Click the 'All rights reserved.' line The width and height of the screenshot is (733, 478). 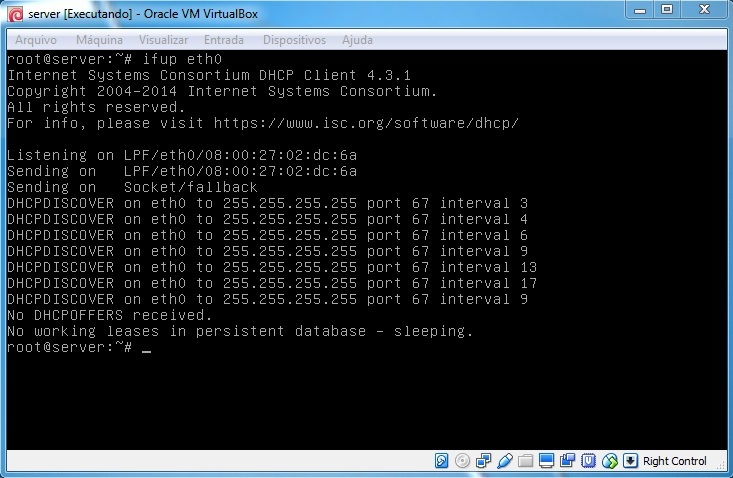[96, 107]
